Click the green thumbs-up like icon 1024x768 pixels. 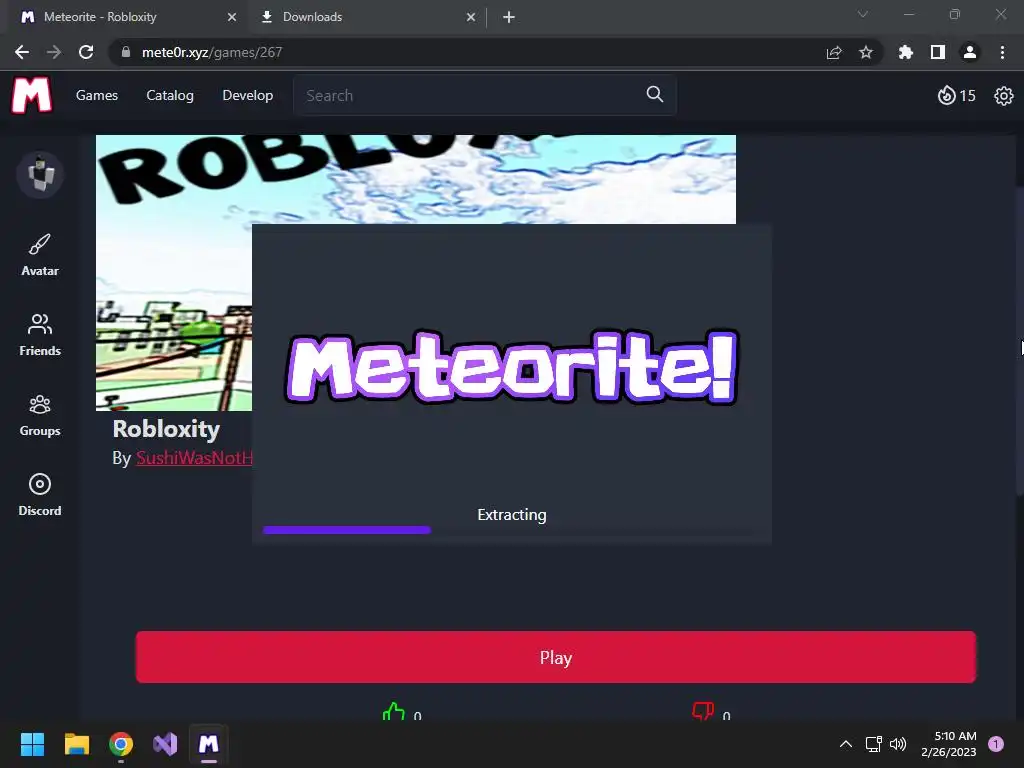coord(394,712)
